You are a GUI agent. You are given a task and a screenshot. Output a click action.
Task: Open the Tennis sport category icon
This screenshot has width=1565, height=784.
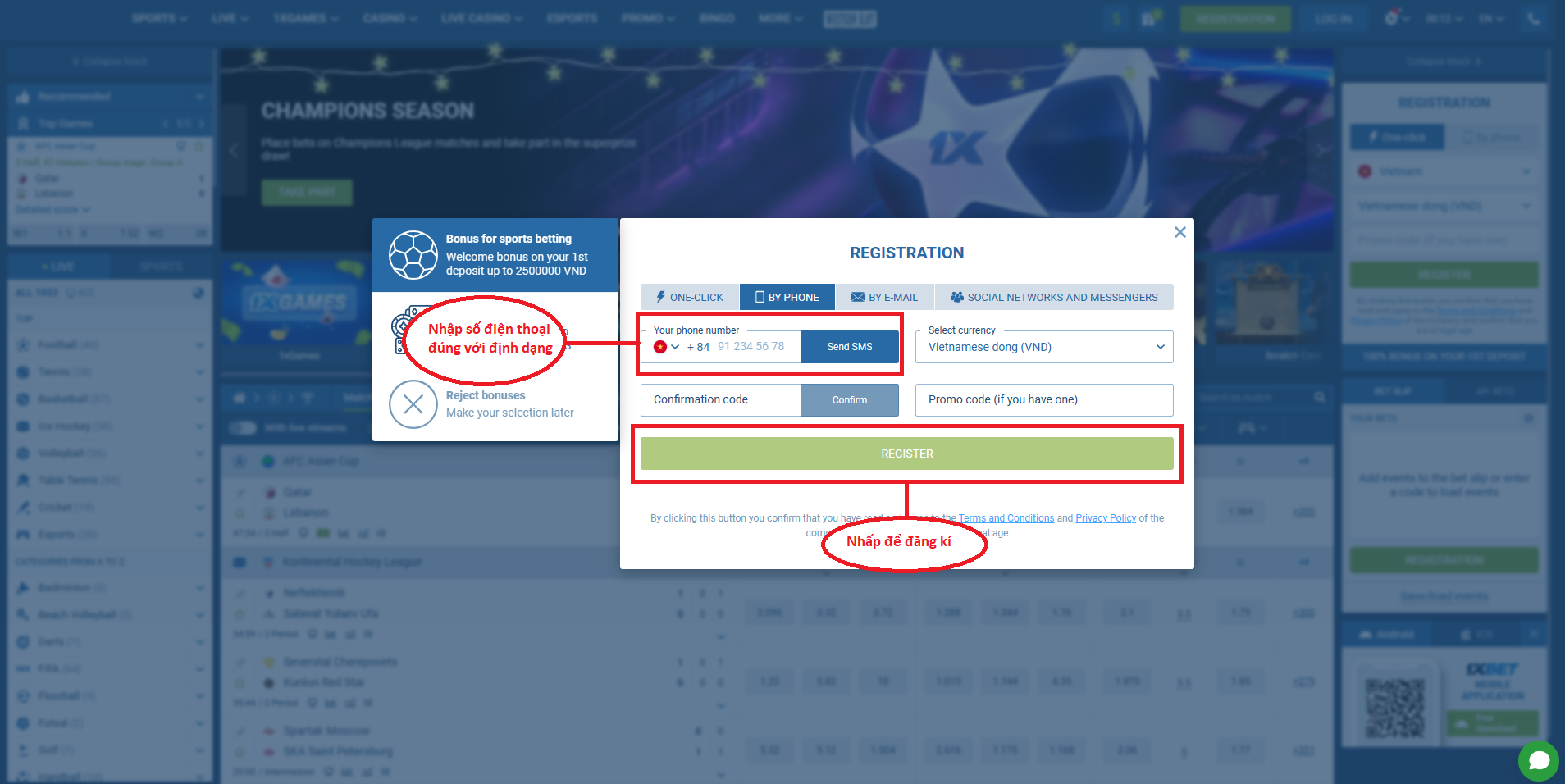(23, 371)
